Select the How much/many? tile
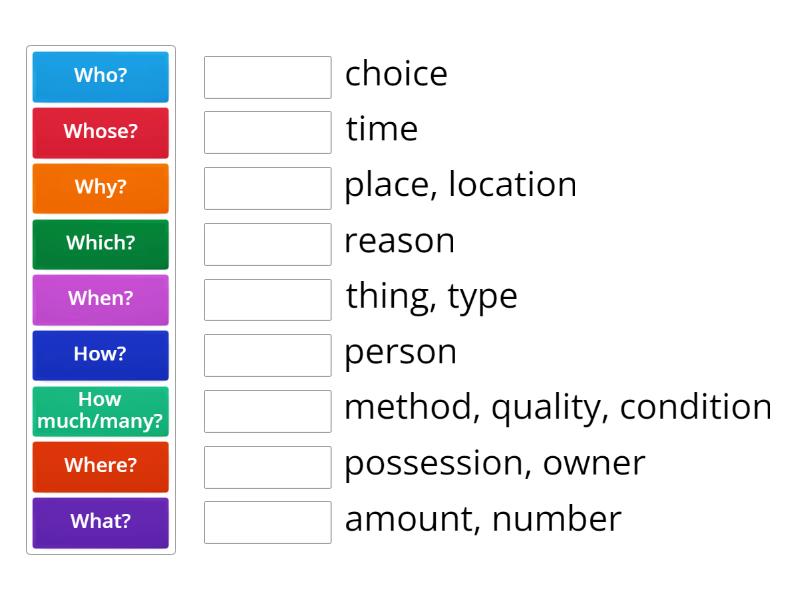This screenshot has width=800, height=600. [x=101, y=411]
